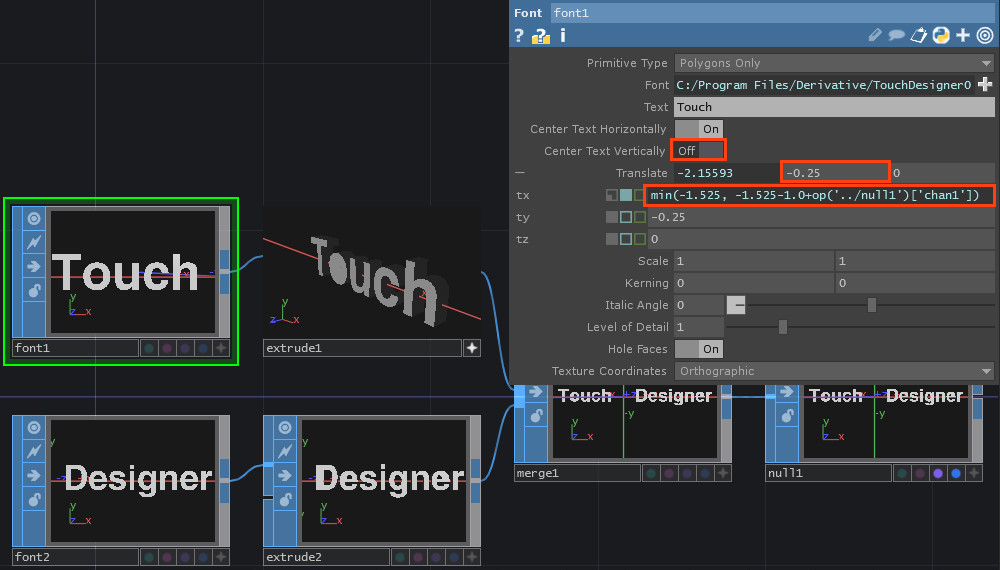Click second Kerning value field
Image resolution: width=1000 pixels, height=570 pixels.
tap(915, 283)
